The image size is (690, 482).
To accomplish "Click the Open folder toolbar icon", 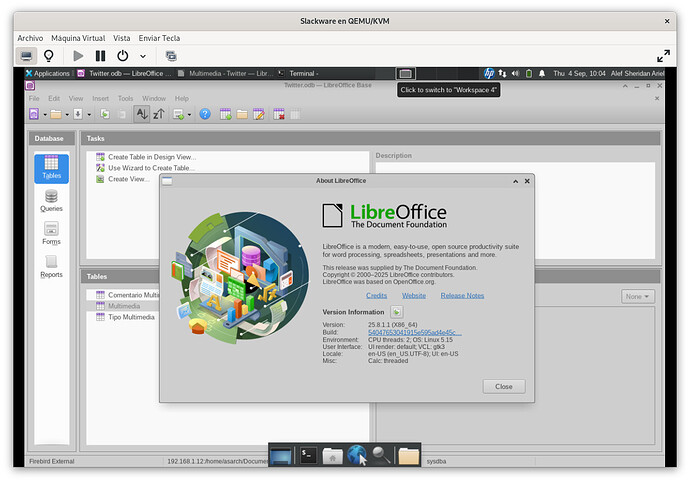I will tap(56, 114).
